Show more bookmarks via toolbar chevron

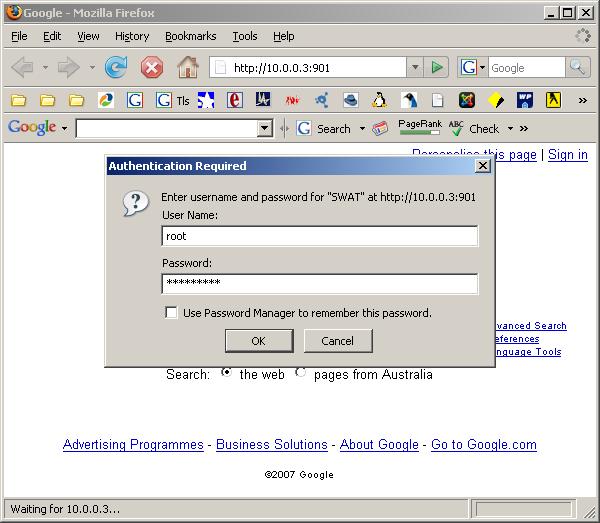(582, 101)
